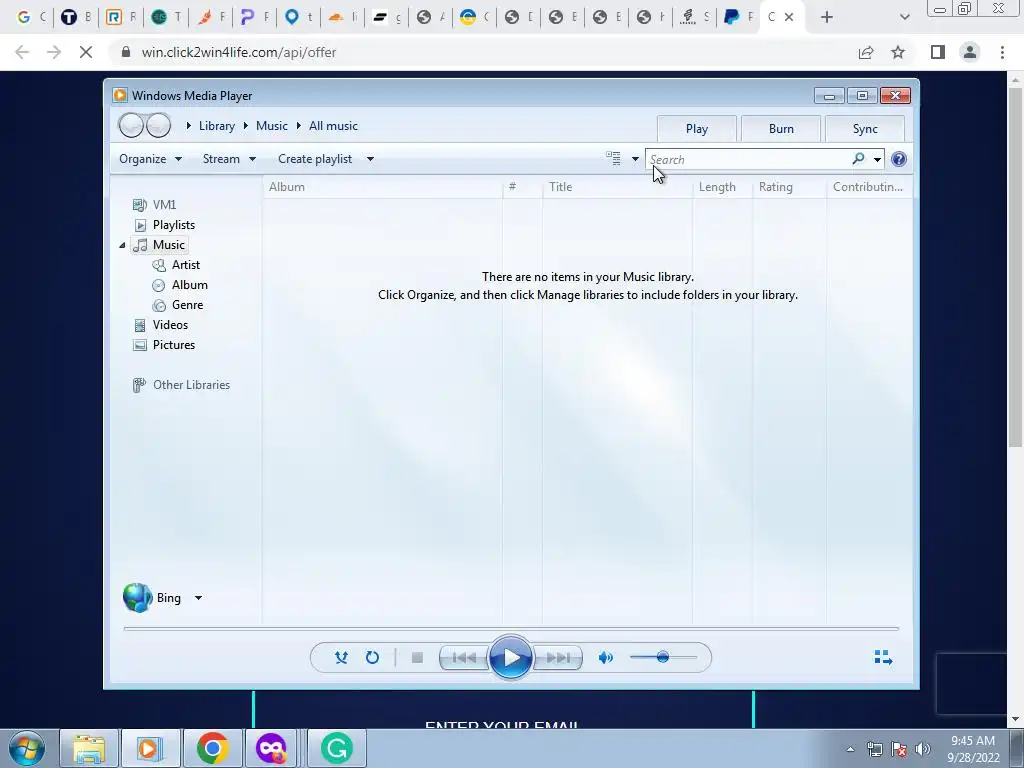
Task: Adjust the media player volume slider
Action: 663,657
